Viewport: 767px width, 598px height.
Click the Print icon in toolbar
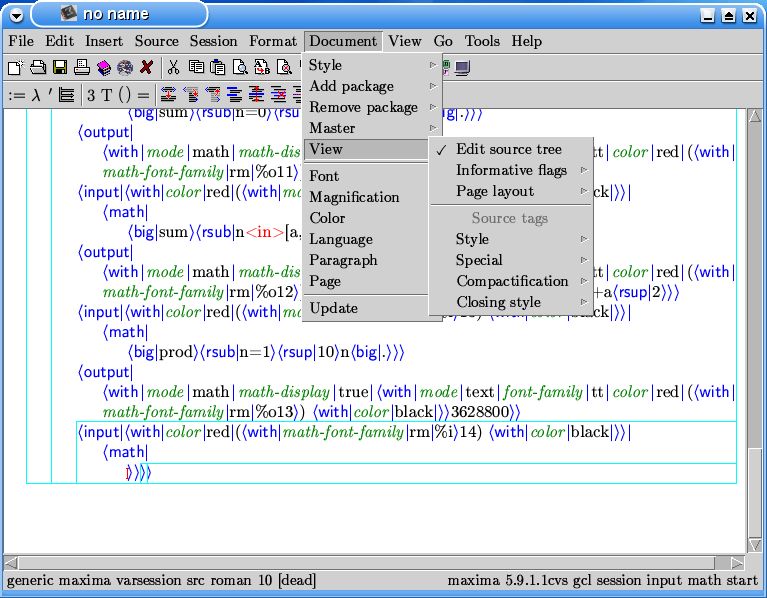[x=81, y=67]
